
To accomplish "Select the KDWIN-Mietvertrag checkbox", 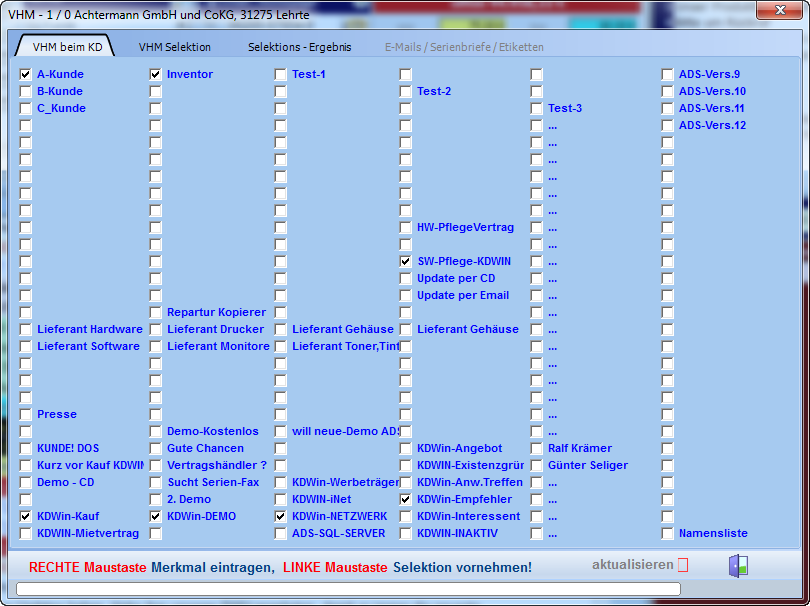I will tap(25, 534).
